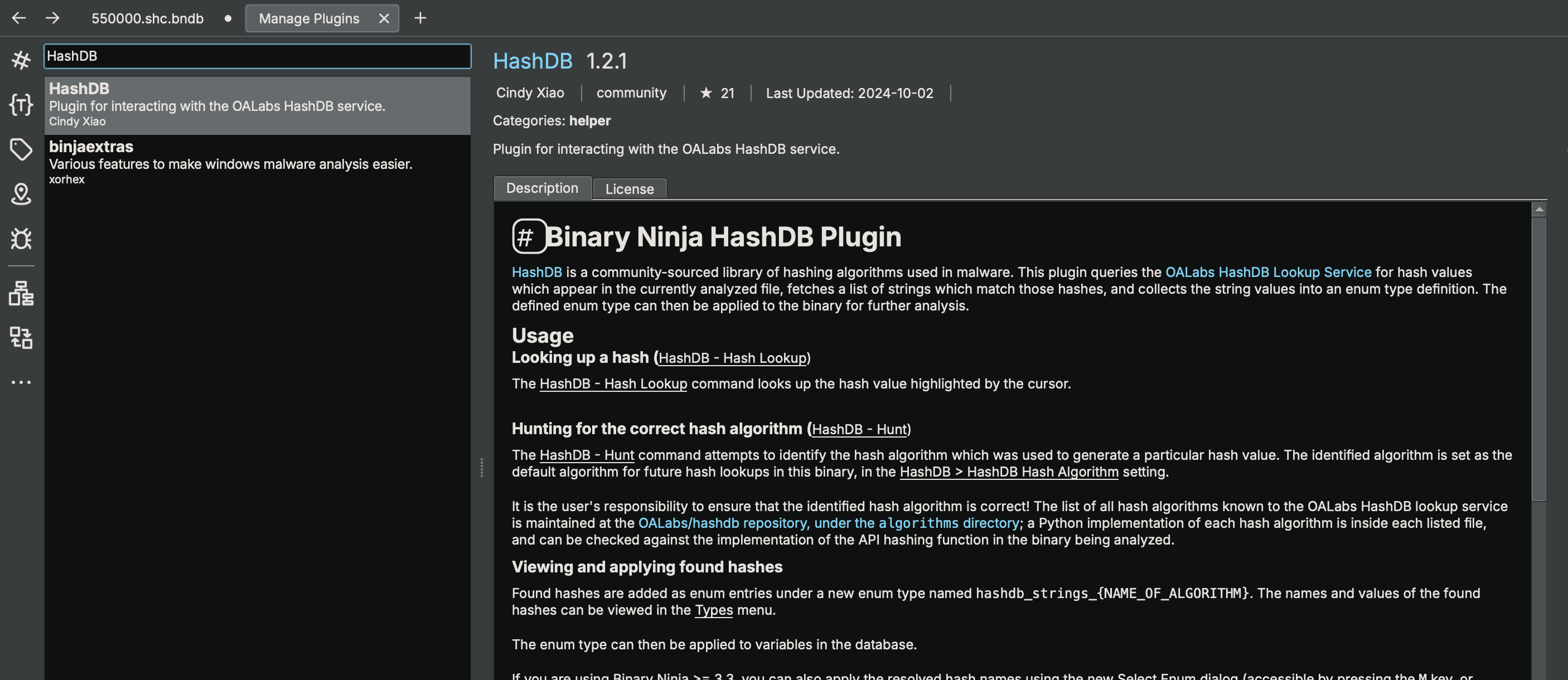Click the community label
The height and width of the screenshot is (680, 1568).
[631, 93]
